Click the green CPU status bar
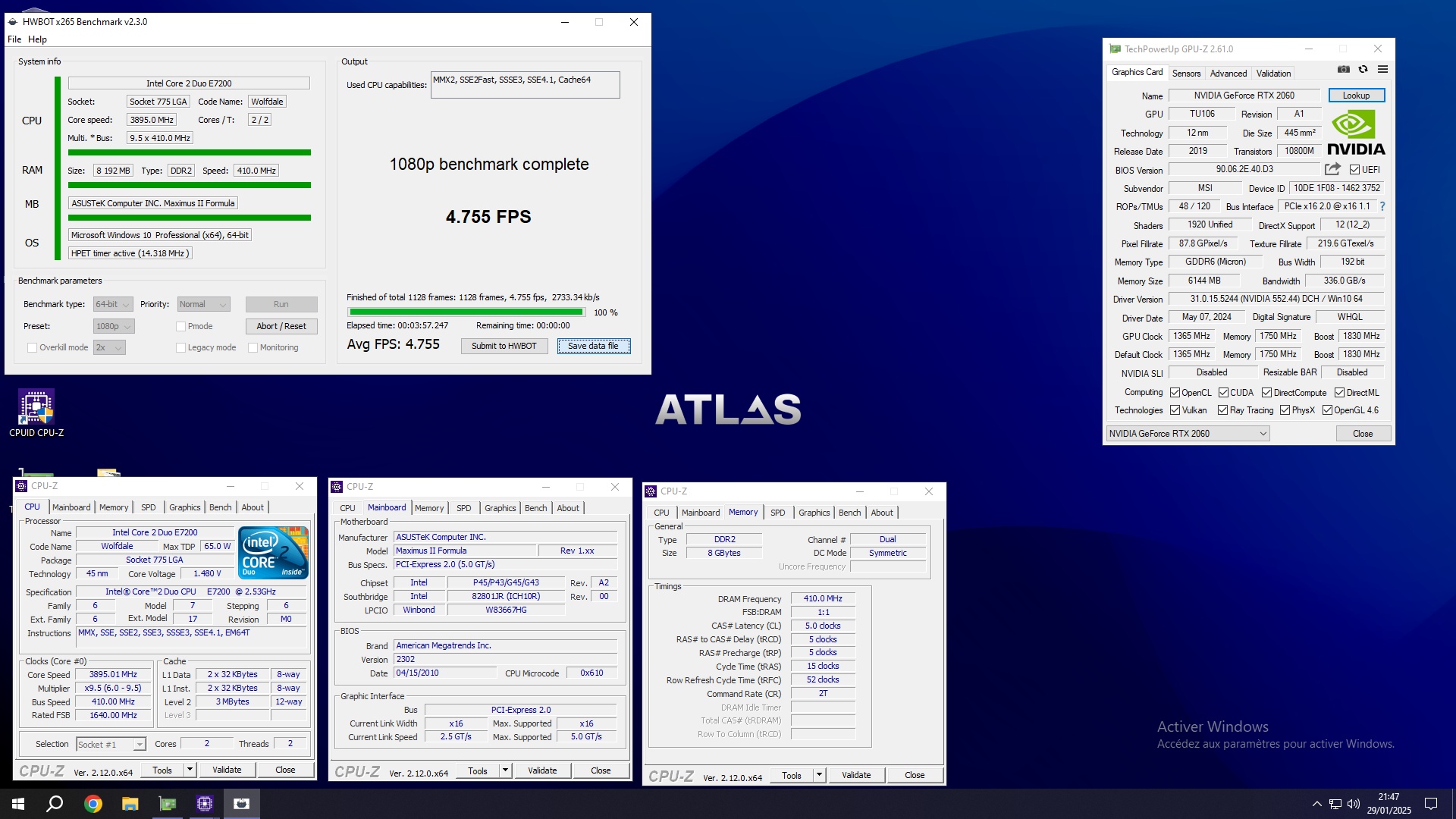The height and width of the screenshot is (819, 1456). [189, 152]
